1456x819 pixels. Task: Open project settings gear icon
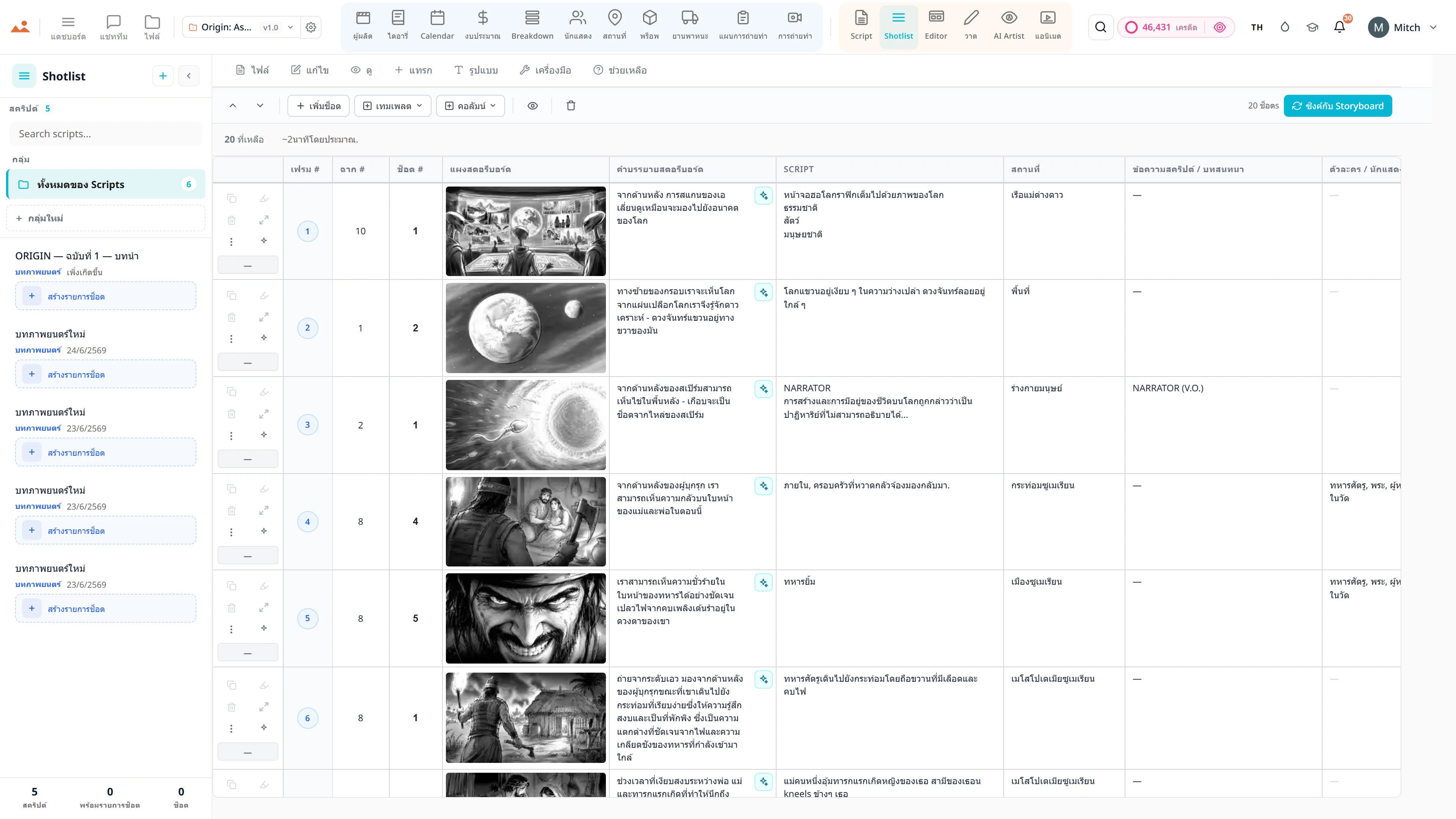click(x=311, y=27)
